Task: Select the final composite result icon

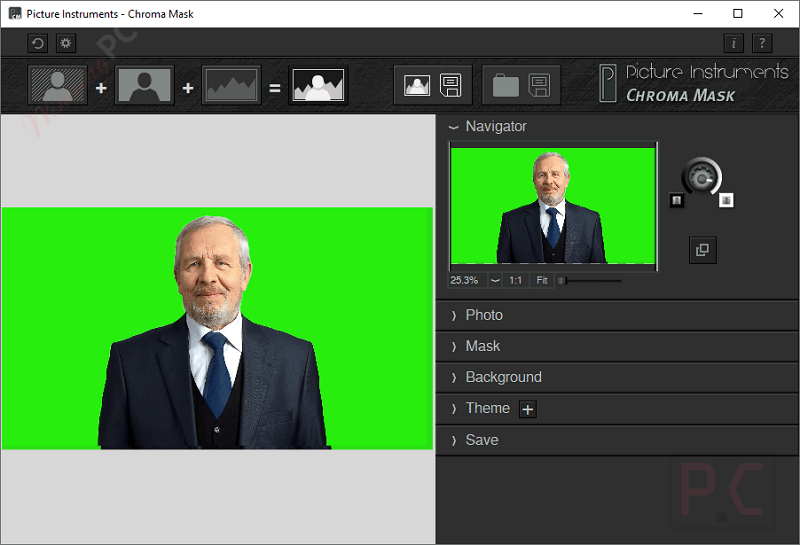Action: point(318,86)
